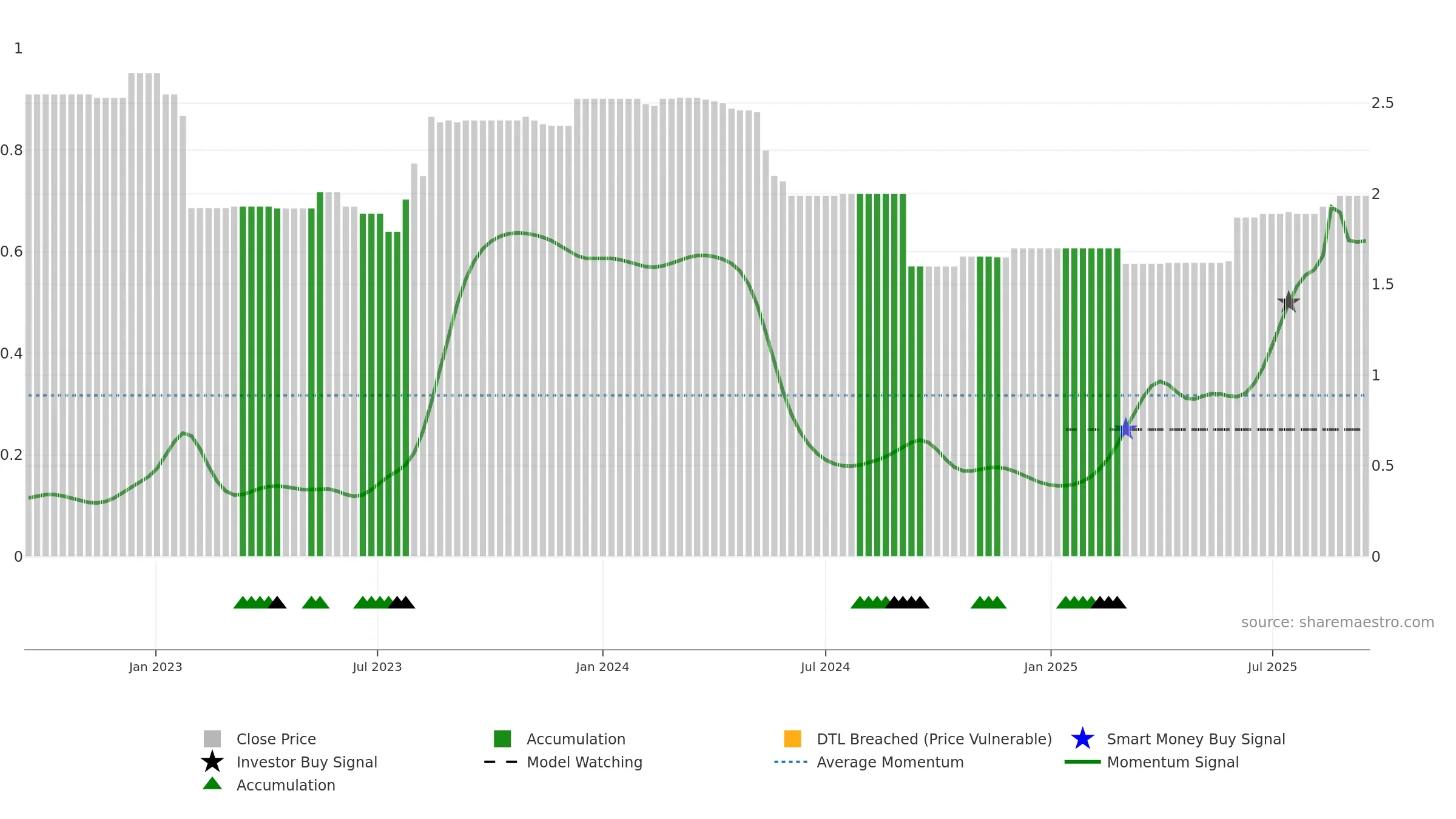Toggle the Investor Buy Signal legend label

point(306,762)
